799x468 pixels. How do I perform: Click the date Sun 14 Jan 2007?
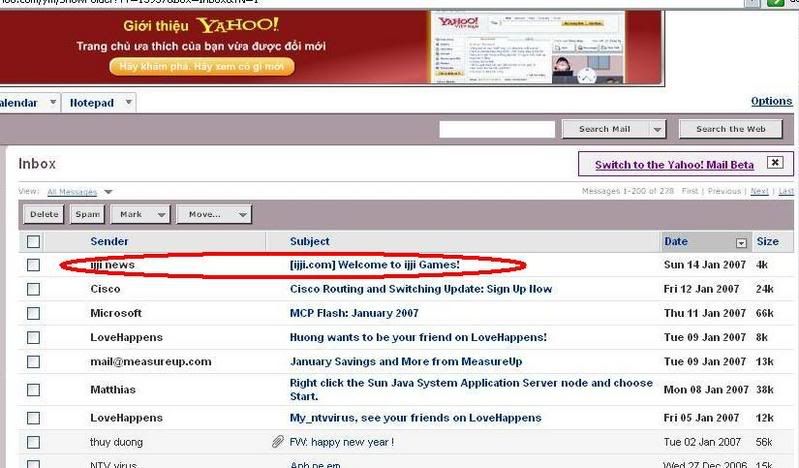pos(705,265)
